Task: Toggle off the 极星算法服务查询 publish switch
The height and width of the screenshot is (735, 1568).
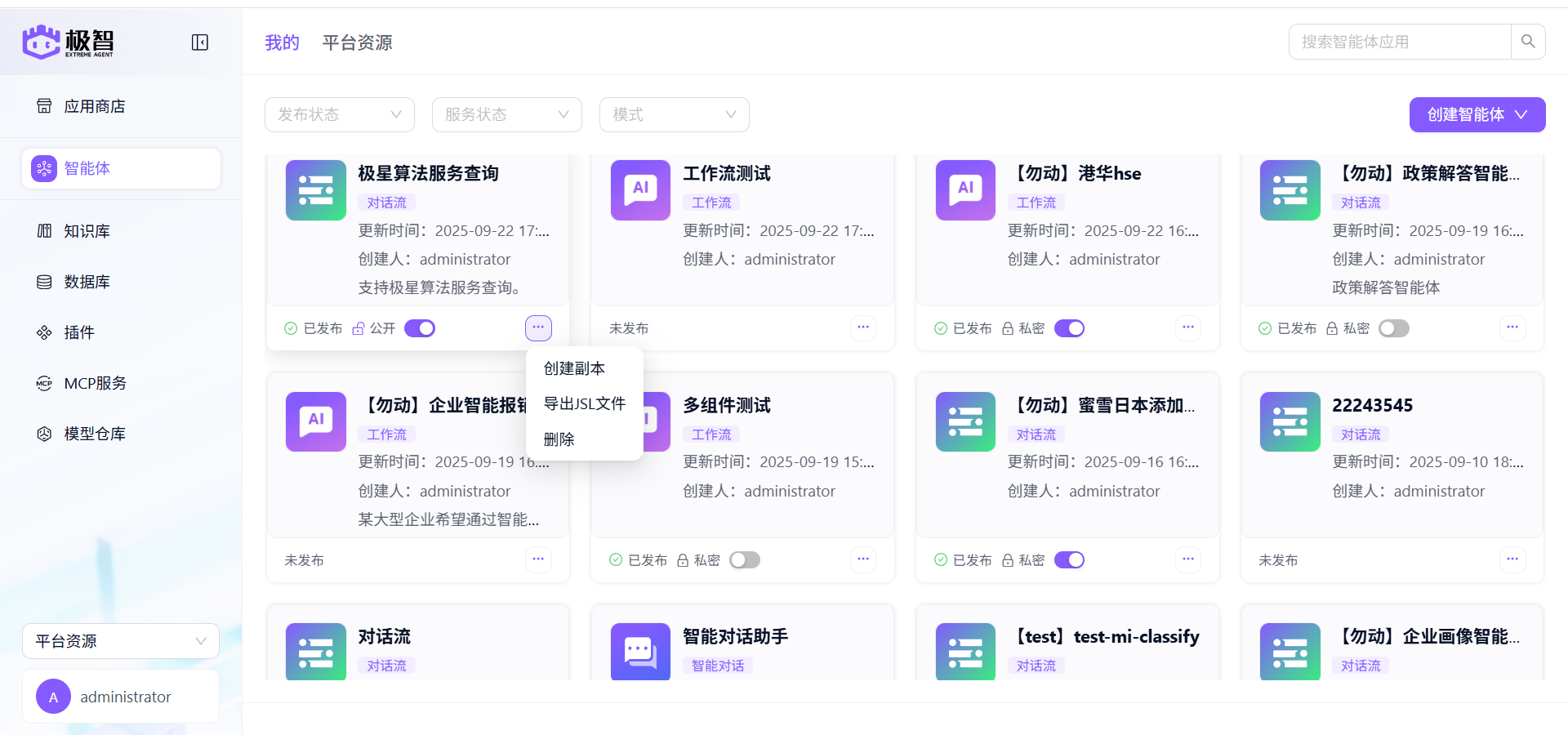Action: coord(420,327)
